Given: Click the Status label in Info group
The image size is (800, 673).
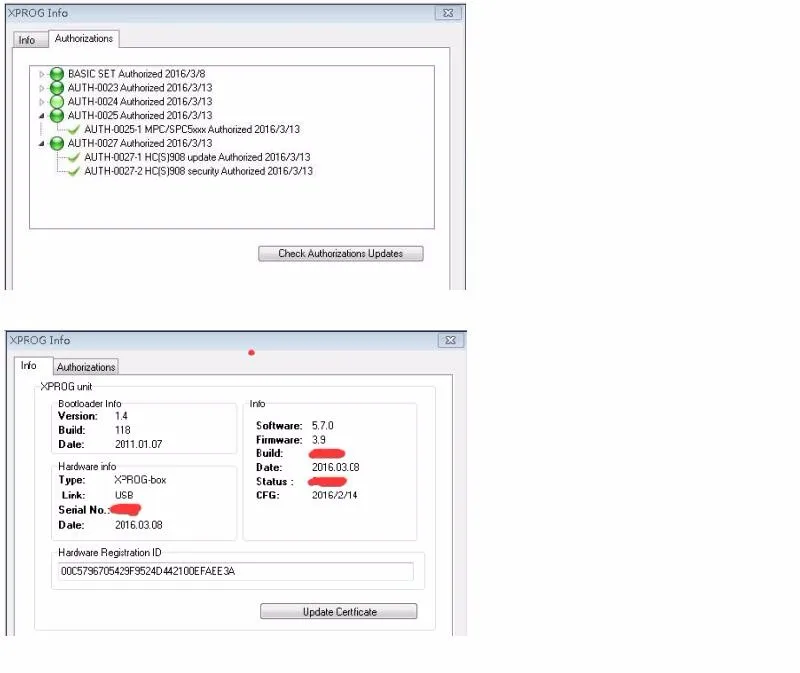Looking at the screenshot, I should [274, 481].
